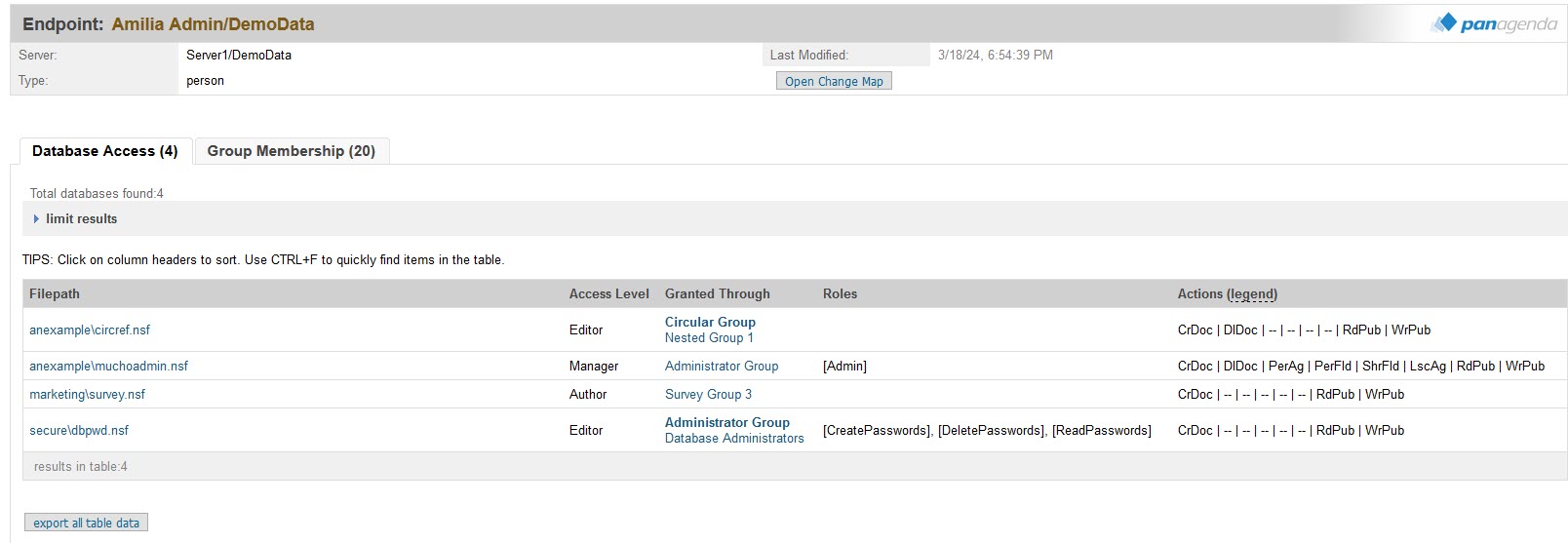Image resolution: width=1568 pixels, height=543 pixels.
Task: Click the panagenda logo
Action: [1494, 23]
